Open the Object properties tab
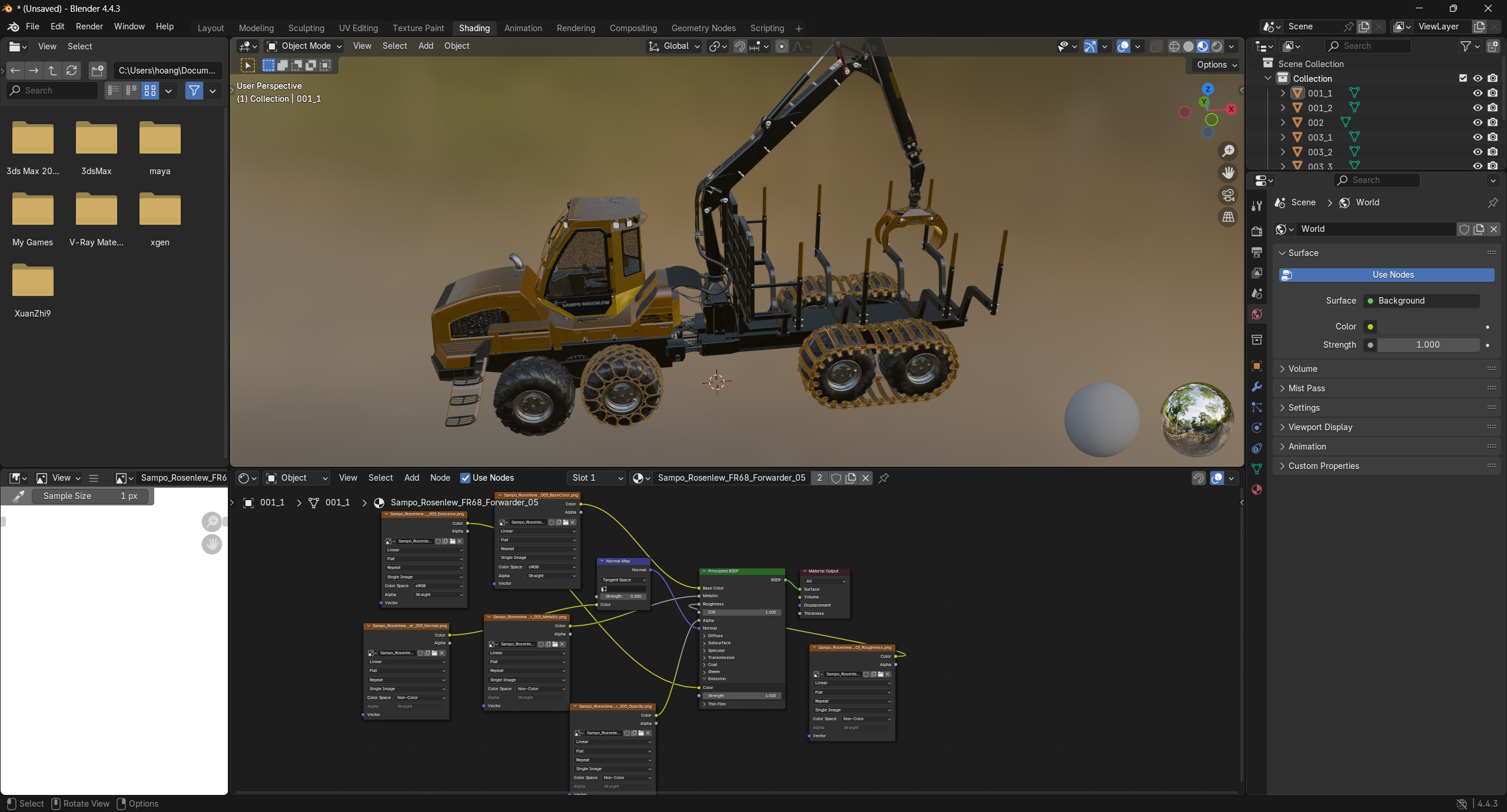The height and width of the screenshot is (812, 1507). [1257, 366]
